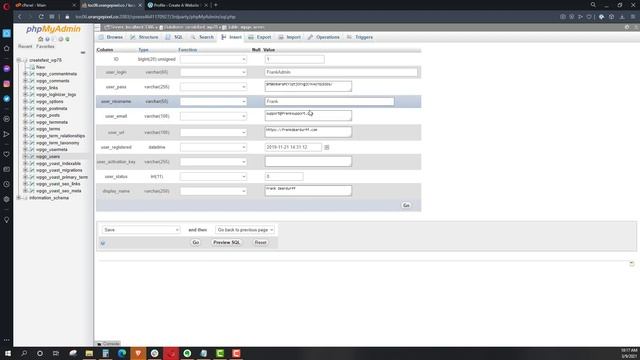640x360 pixels.
Task: Click the user_pass value textarea
Action: [308, 86]
